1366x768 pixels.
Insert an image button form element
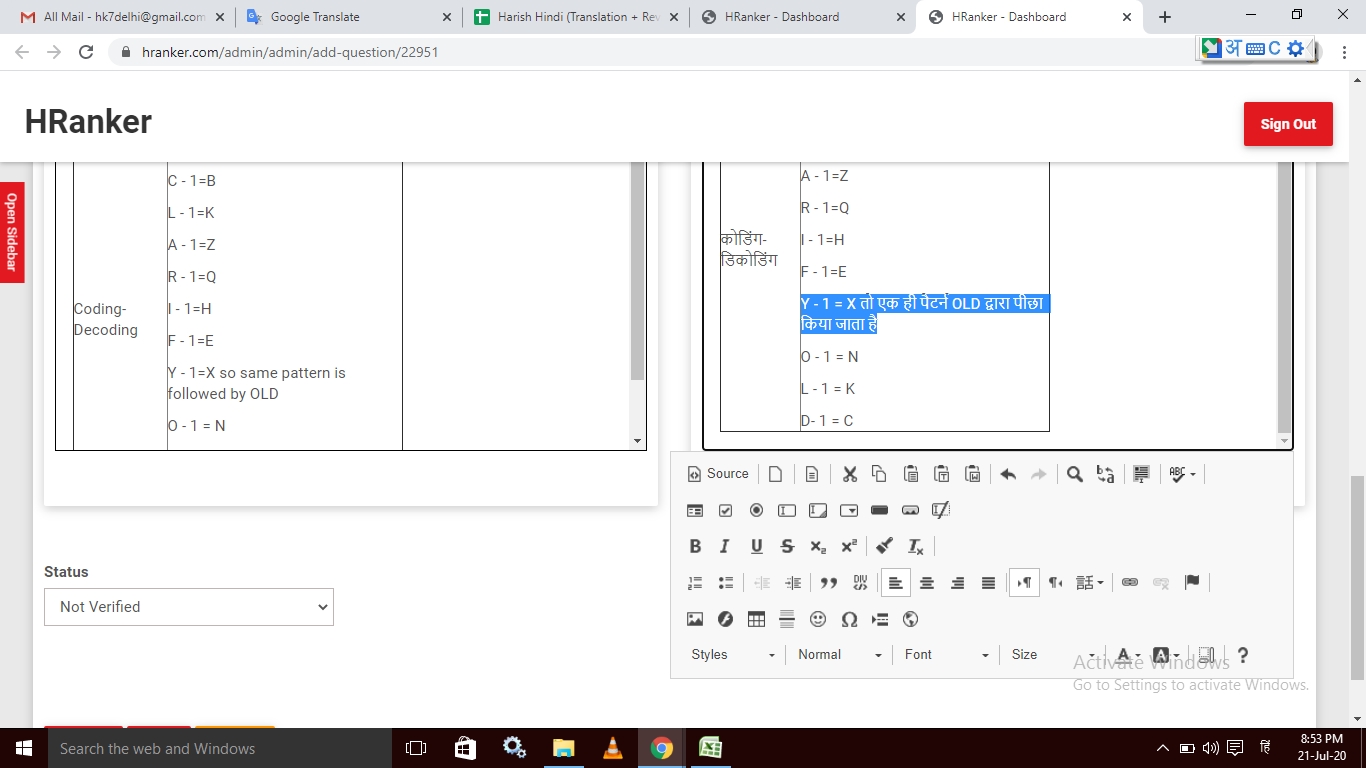910,510
